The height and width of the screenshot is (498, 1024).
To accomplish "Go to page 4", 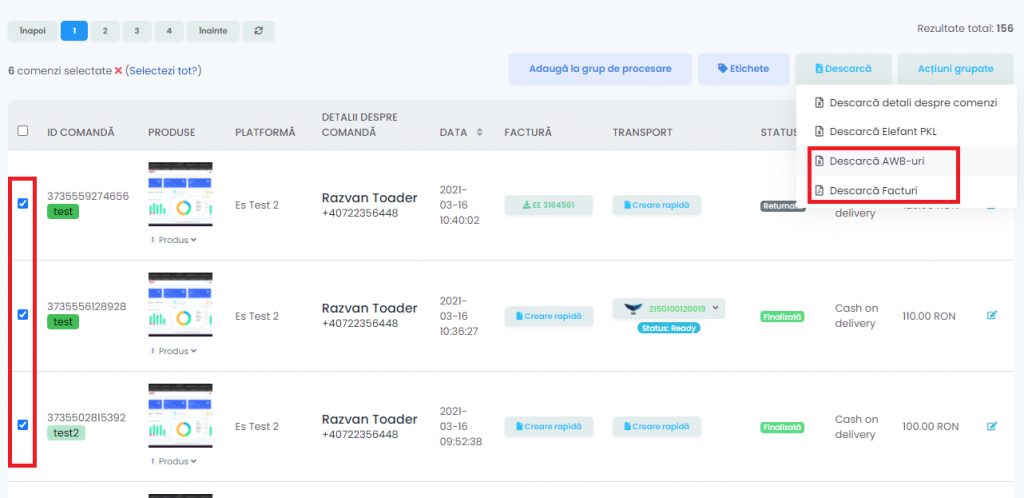I will [169, 31].
